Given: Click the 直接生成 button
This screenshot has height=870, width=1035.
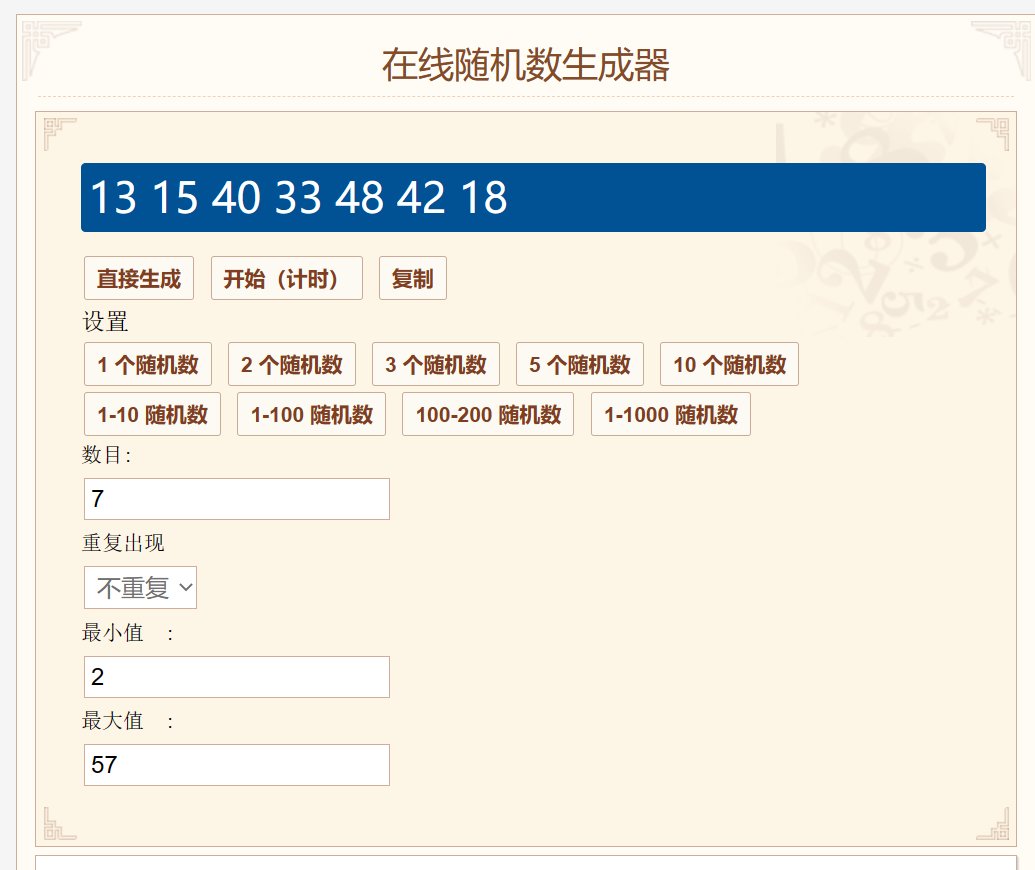Looking at the screenshot, I should click(139, 278).
